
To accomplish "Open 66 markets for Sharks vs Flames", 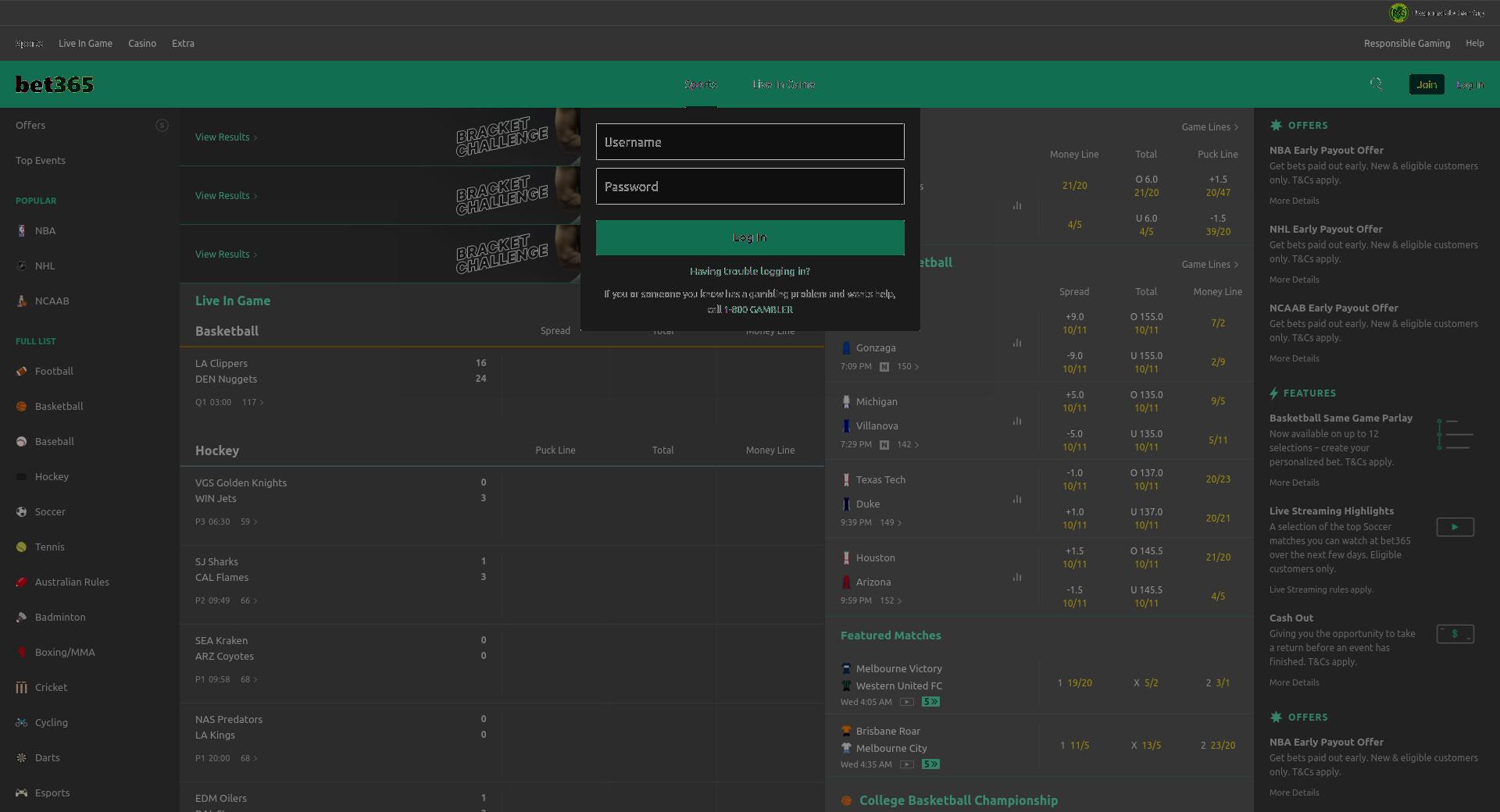I will [x=248, y=600].
